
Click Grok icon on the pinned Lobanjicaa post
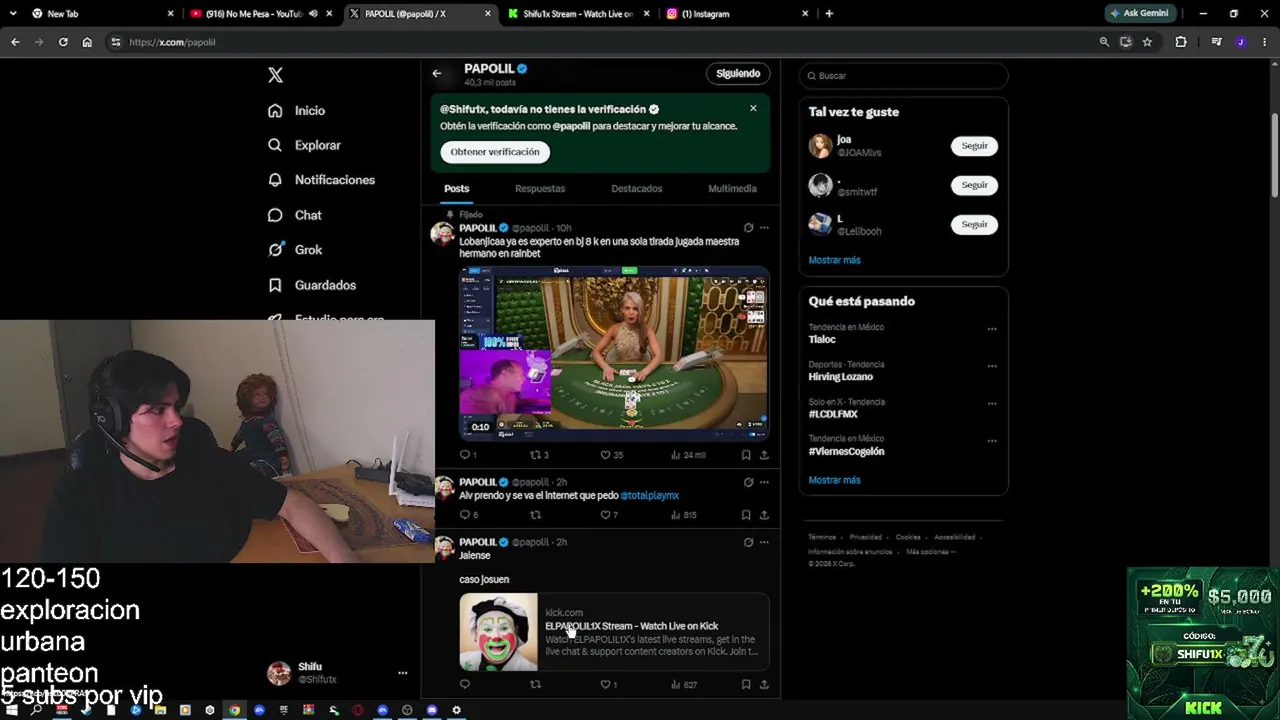[x=748, y=228]
